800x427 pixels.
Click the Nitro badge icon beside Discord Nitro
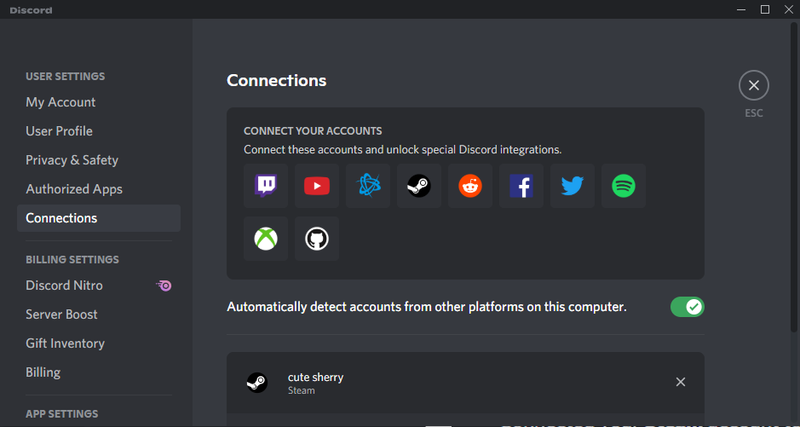[x=164, y=286]
